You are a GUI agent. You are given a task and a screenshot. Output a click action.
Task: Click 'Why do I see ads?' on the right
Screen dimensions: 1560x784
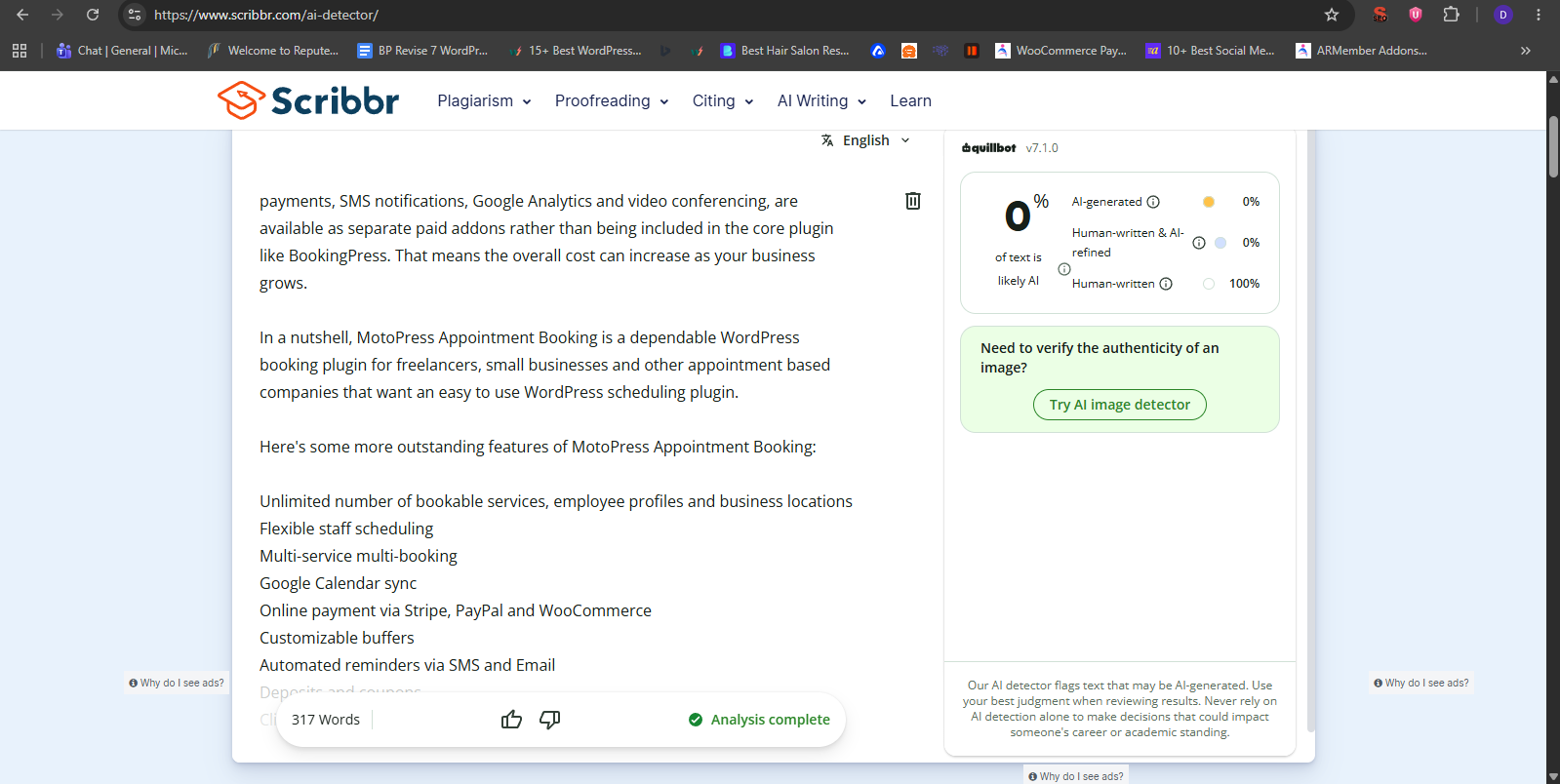click(1421, 684)
